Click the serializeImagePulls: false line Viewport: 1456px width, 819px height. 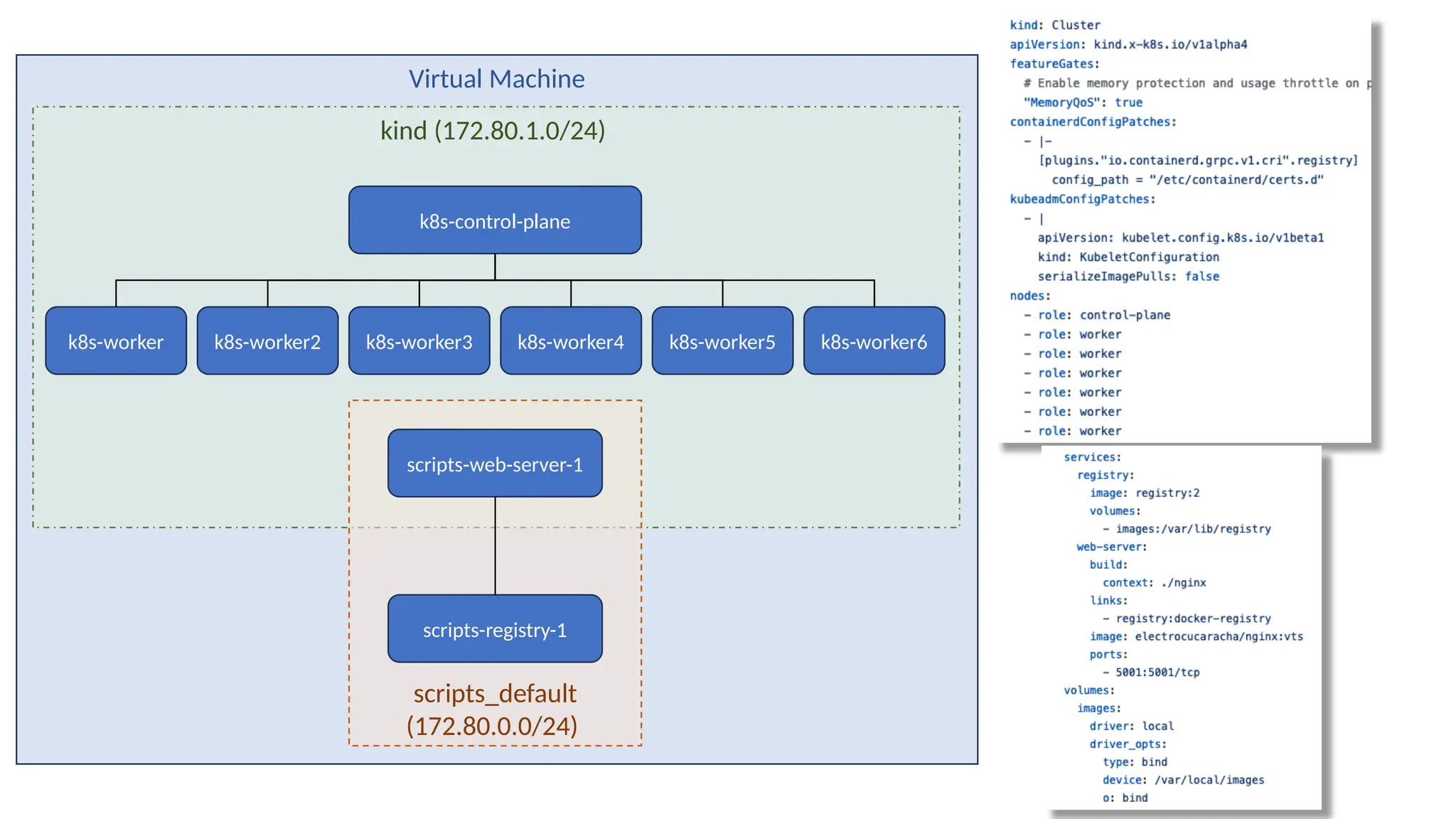coord(1128,277)
